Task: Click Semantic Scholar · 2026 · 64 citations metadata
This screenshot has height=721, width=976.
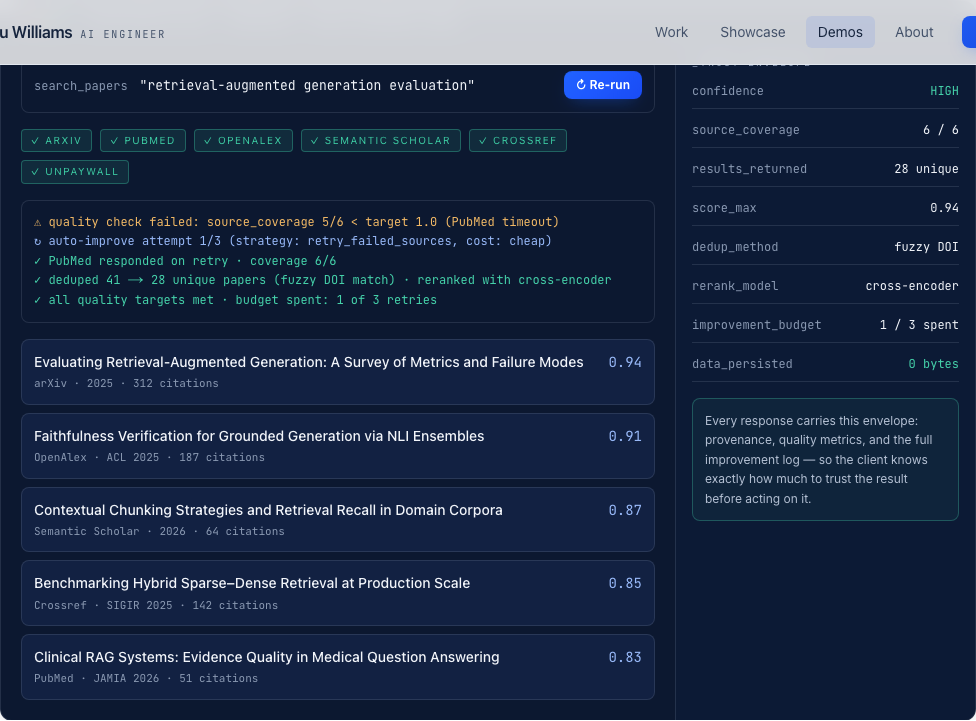Action: coord(159,532)
